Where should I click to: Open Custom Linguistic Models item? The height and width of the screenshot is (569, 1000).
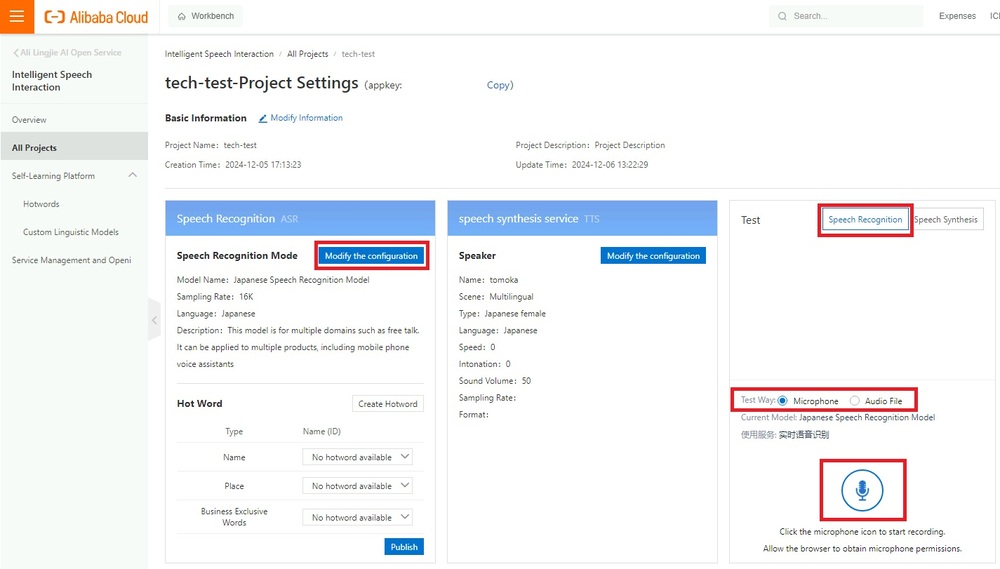(x=71, y=232)
